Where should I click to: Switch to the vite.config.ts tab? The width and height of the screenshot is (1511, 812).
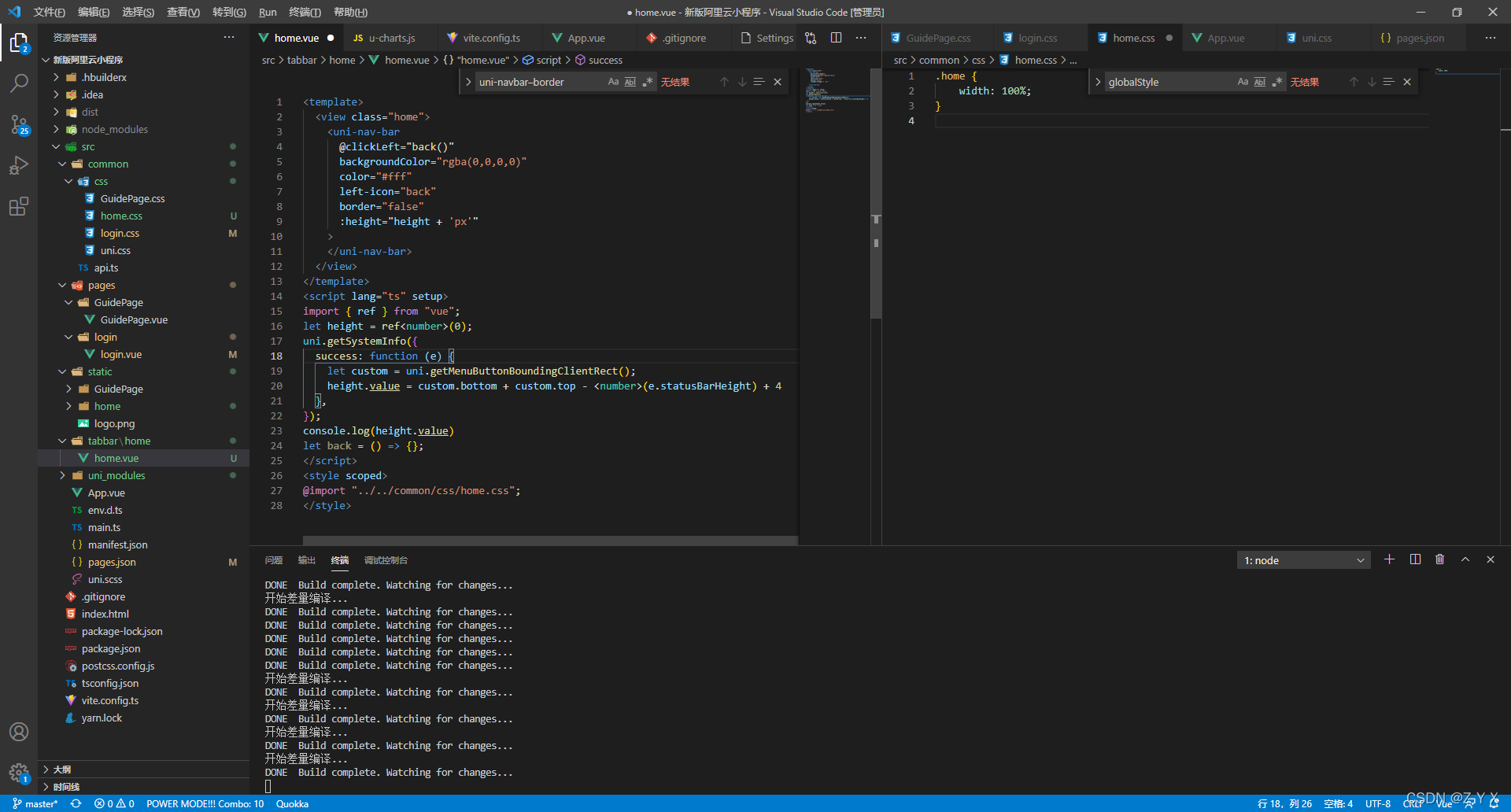491,38
